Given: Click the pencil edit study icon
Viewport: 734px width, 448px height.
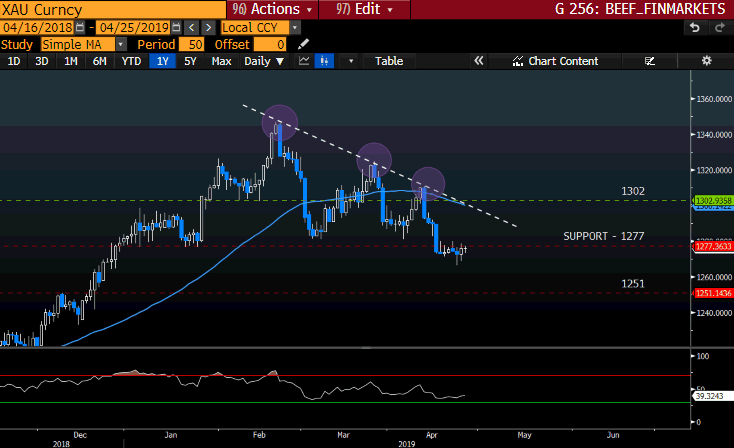Looking at the screenshot, I should point(303,44).
